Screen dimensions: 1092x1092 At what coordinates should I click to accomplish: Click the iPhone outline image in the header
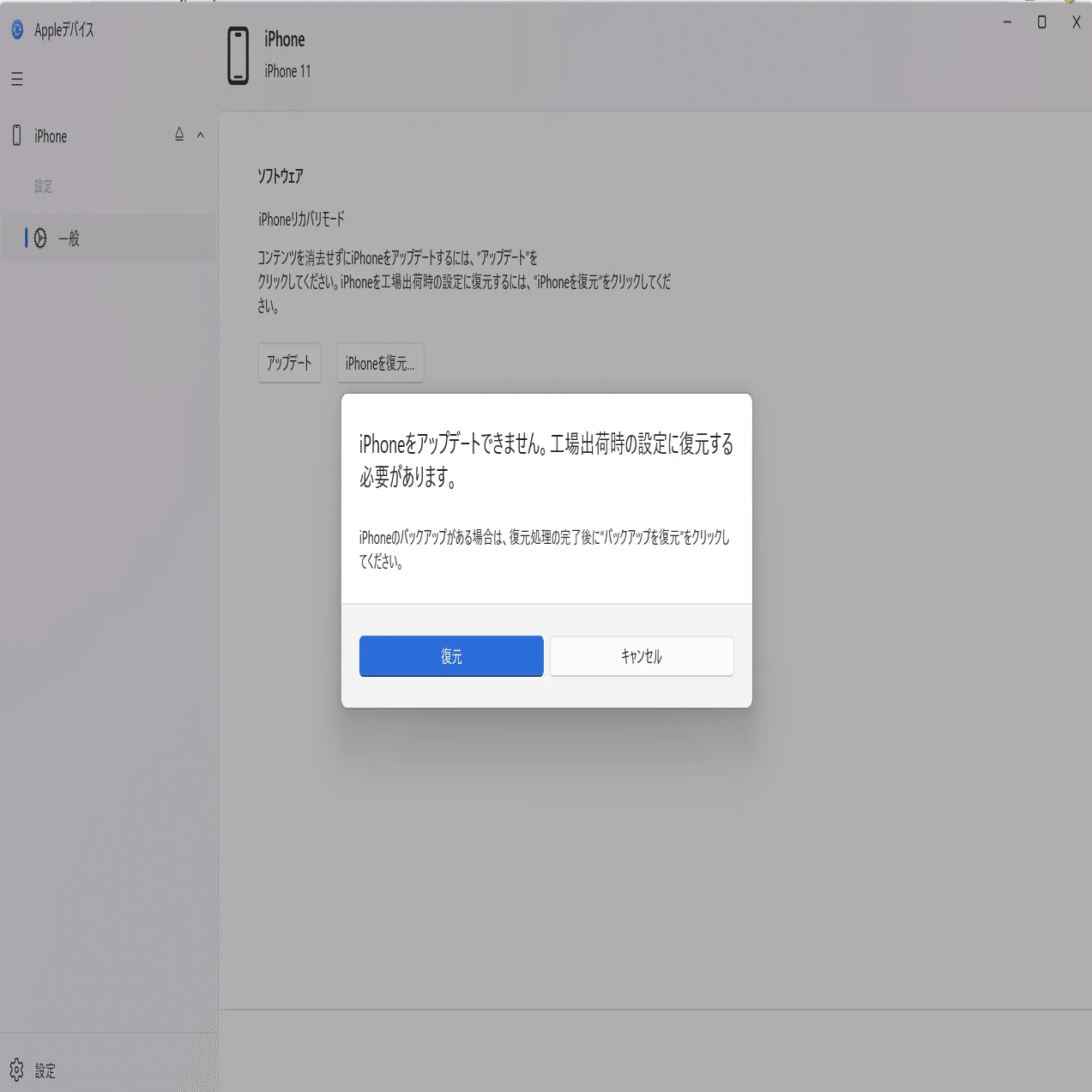(x=236, y=53)
